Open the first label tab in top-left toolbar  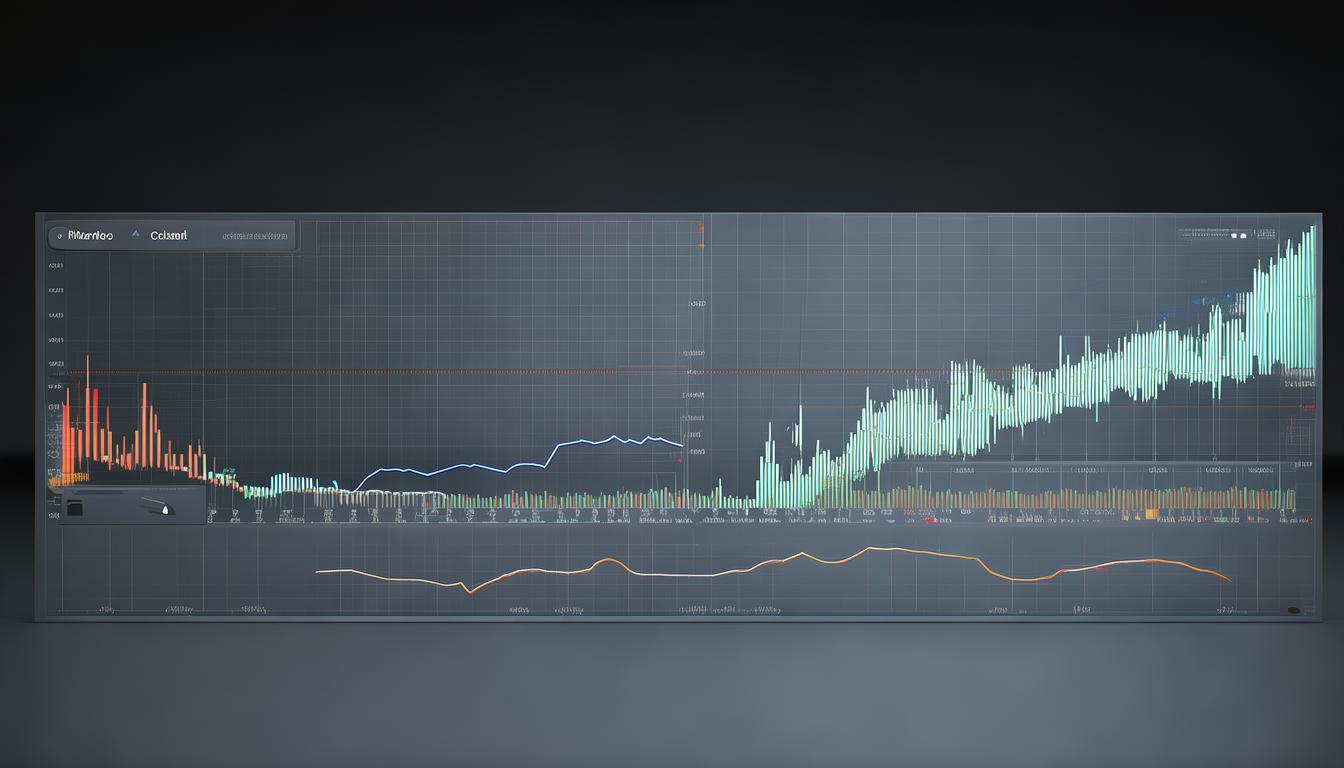pos(90,236)
